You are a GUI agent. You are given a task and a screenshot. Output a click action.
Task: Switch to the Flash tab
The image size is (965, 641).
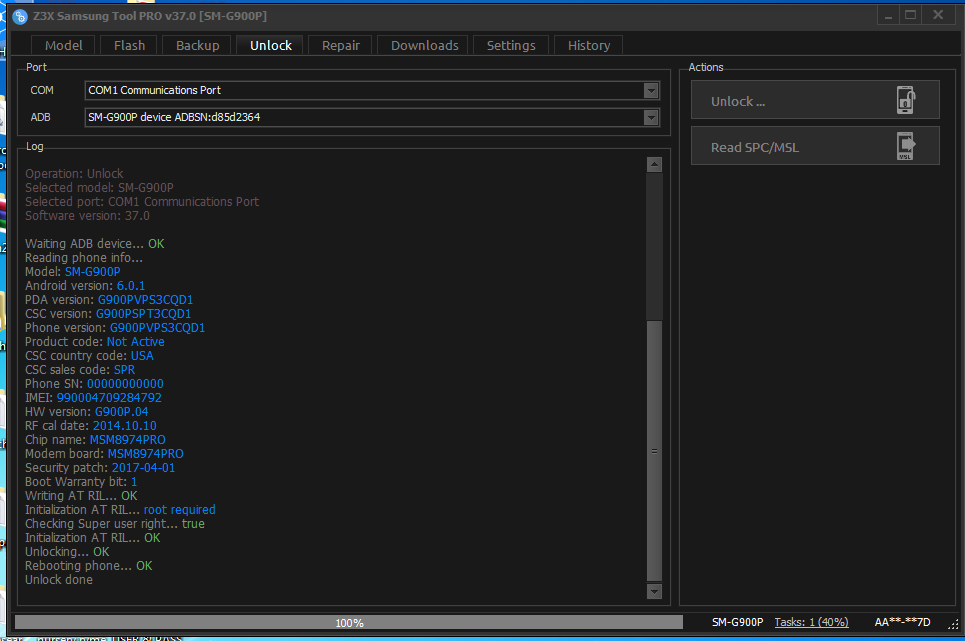click(129, 46)
